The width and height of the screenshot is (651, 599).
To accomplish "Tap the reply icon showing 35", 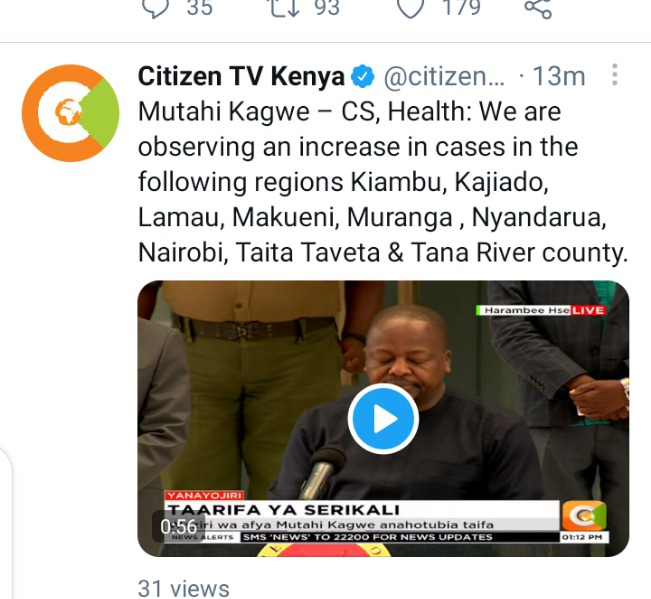I will click(156, 8).
